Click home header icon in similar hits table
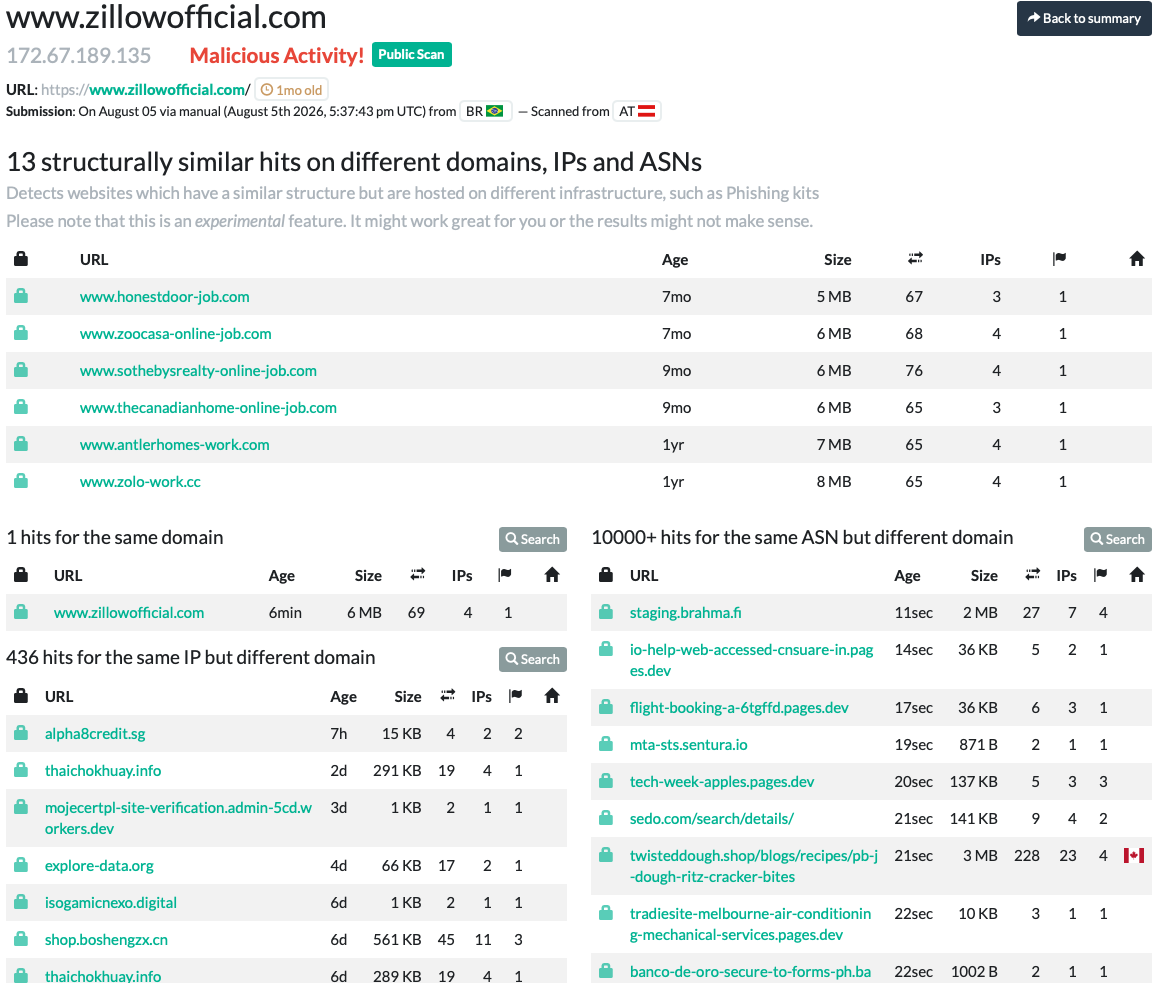1157x983 pixels. coord(1136,258)
